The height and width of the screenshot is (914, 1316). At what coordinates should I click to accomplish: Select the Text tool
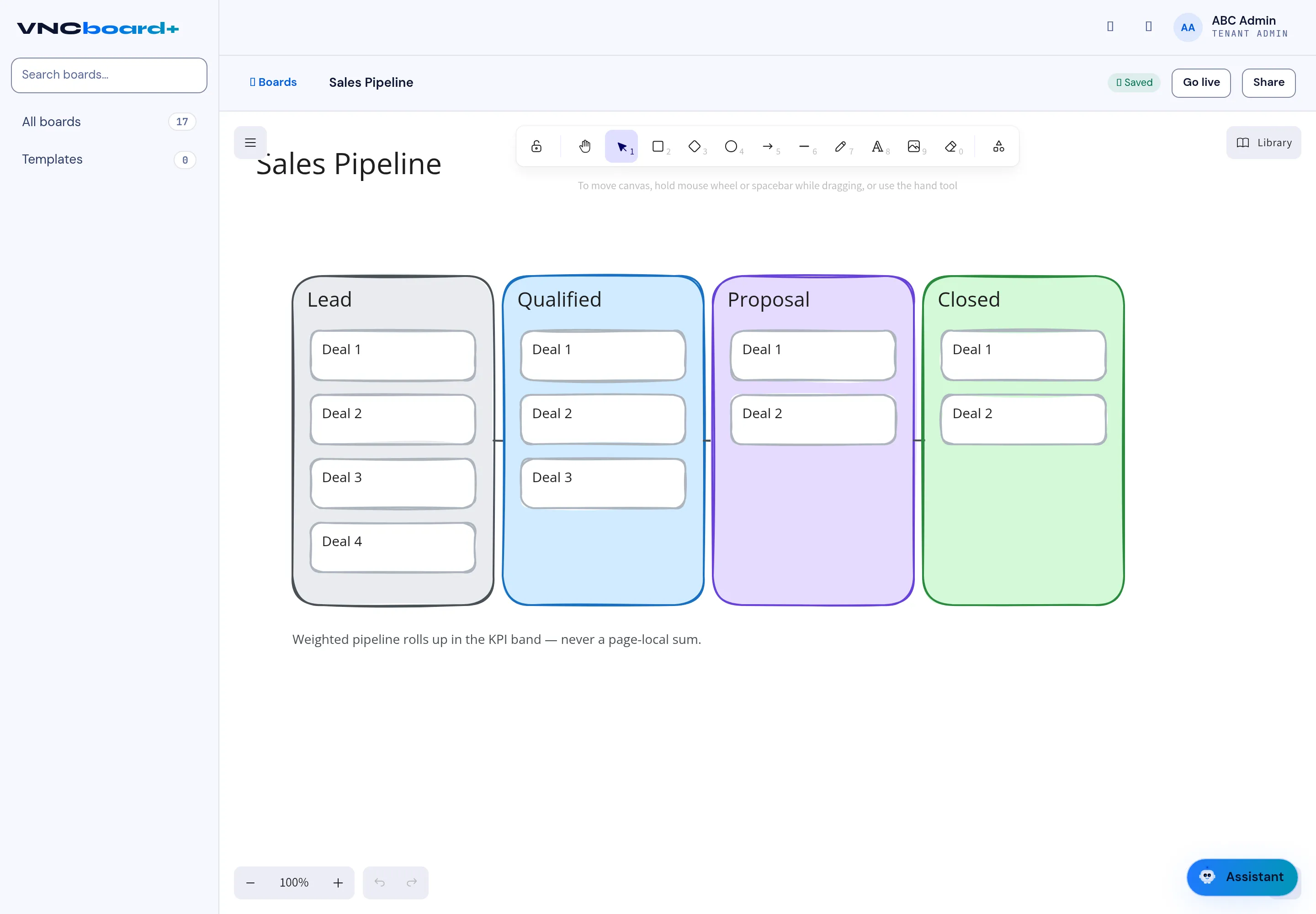click(877, 147)
